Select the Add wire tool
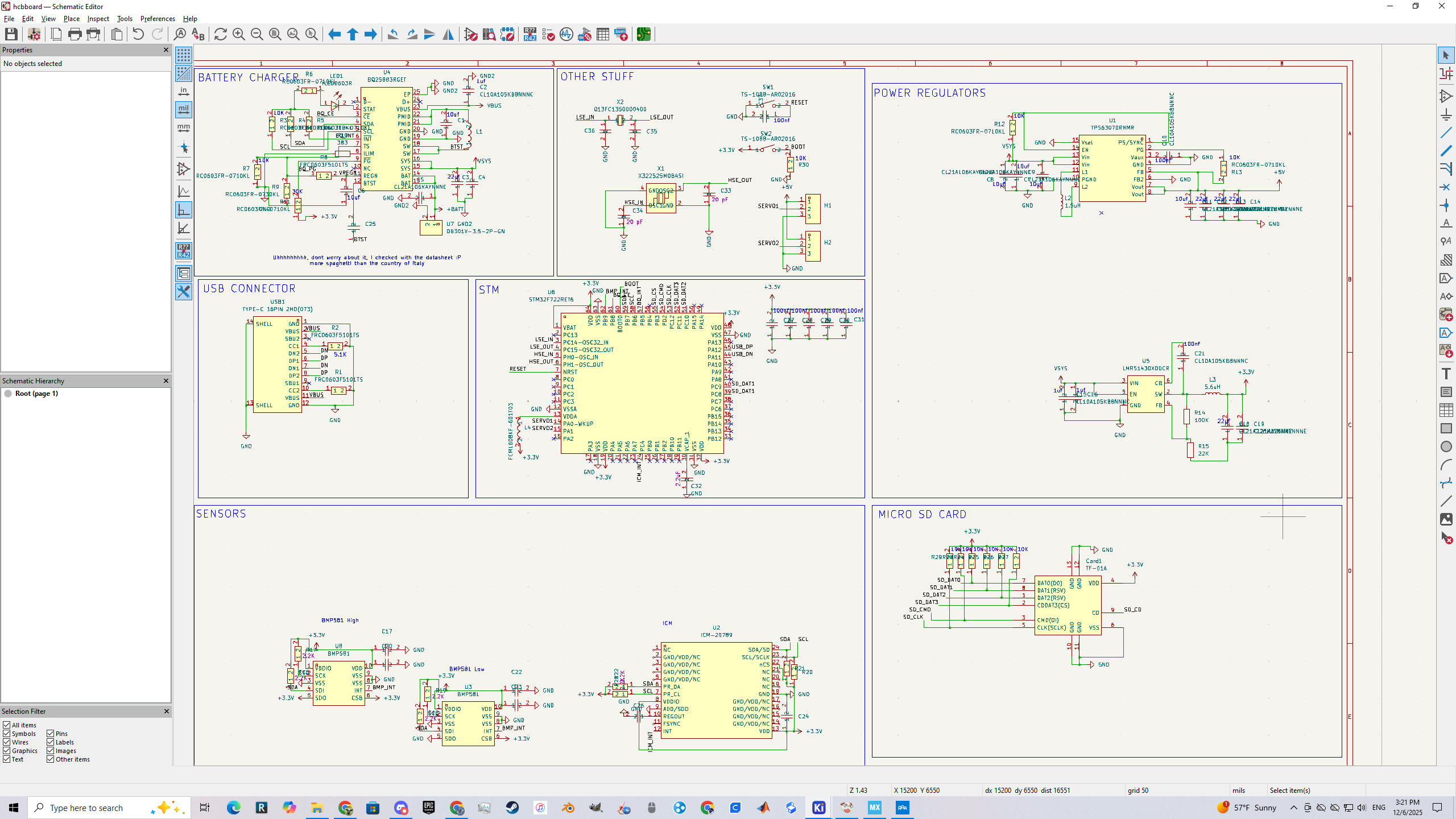 tap(1446, 133)
